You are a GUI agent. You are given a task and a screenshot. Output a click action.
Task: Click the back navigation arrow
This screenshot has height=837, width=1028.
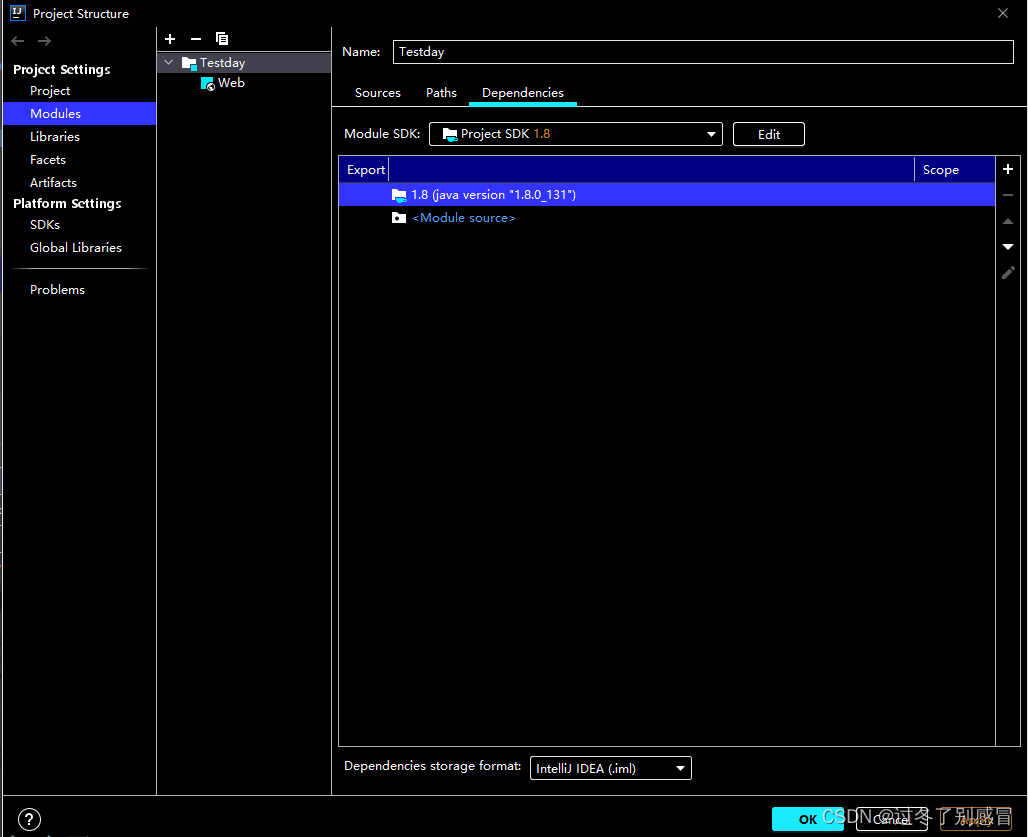[18, 41]
